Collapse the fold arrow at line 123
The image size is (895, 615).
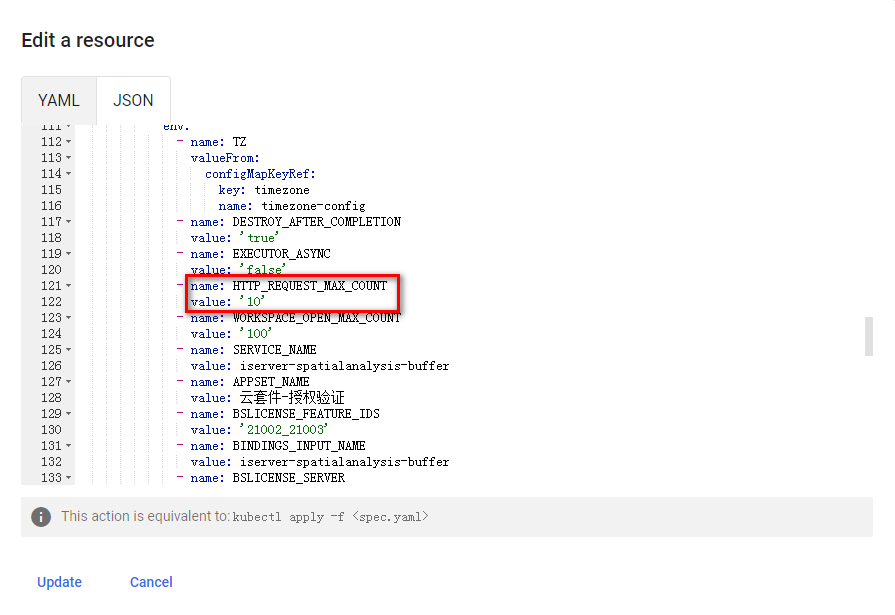coord(68,317)
